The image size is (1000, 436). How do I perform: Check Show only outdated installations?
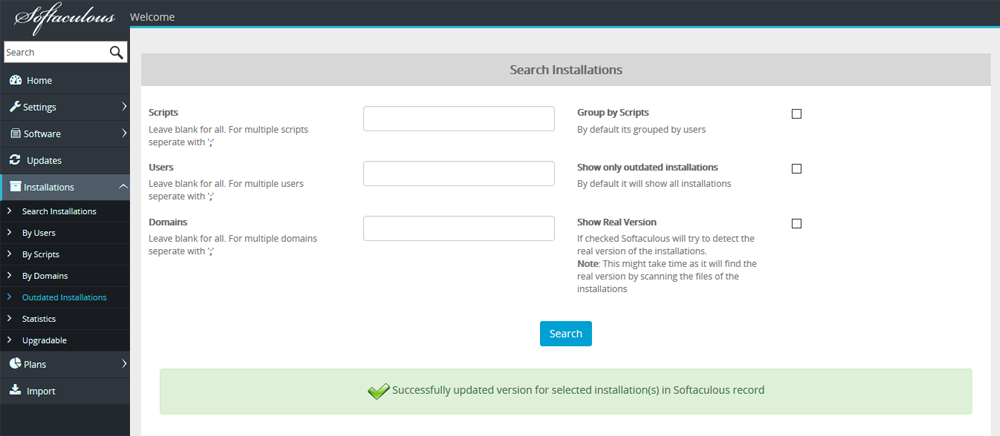pos(796,169)
